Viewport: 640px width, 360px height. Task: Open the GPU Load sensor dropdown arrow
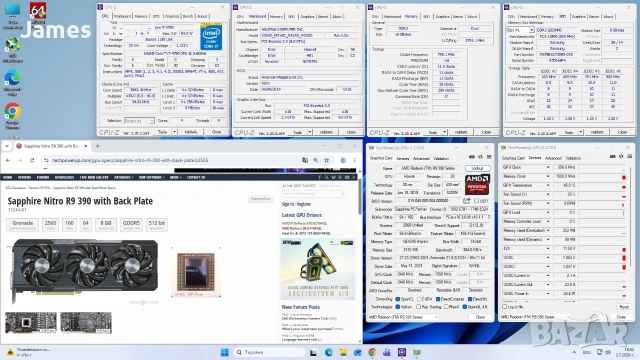[548, 212]
